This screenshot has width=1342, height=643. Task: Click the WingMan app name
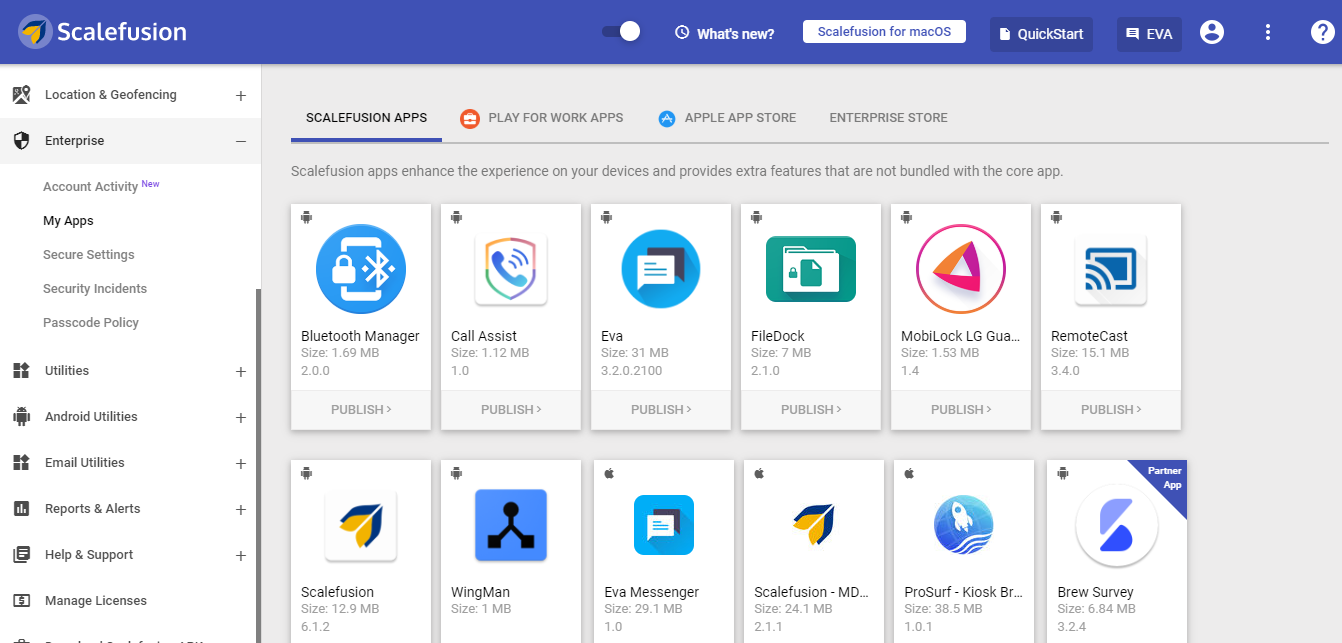point(482,592)
